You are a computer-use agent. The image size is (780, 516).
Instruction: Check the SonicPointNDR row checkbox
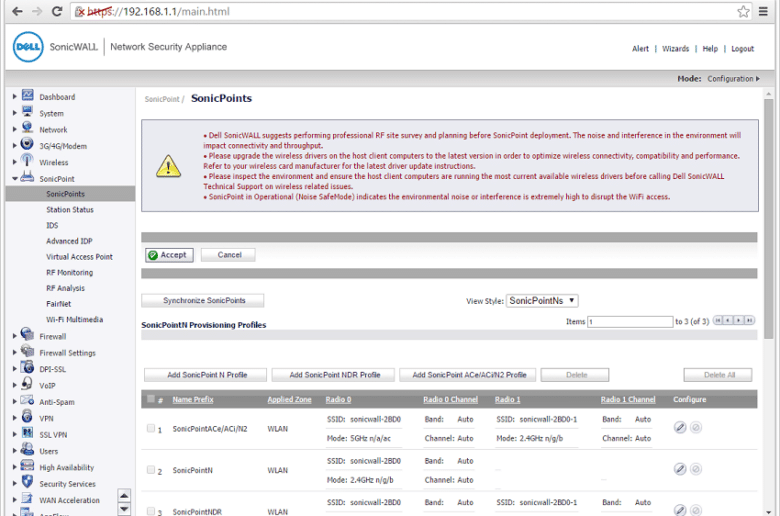(x=151, y=511)
